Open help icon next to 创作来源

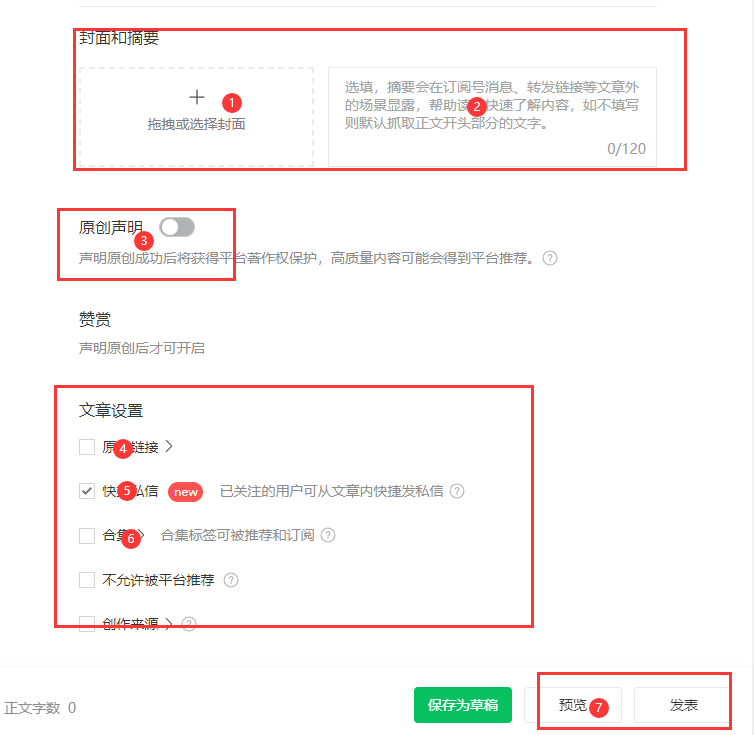[189, 624]
